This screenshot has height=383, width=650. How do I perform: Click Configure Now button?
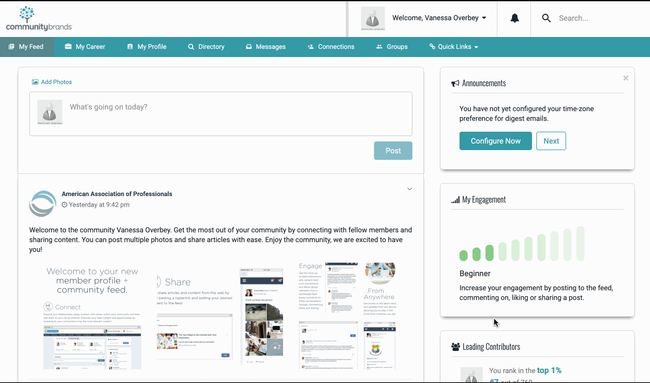point(495,141)
